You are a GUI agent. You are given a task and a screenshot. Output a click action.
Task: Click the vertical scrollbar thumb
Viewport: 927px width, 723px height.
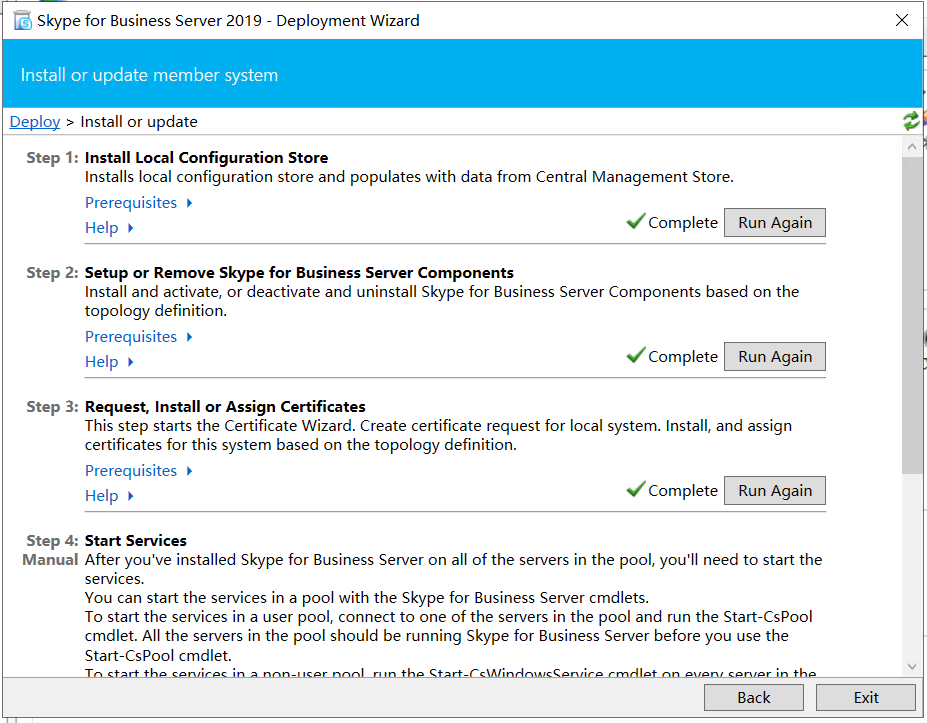(x=912, y=315)
